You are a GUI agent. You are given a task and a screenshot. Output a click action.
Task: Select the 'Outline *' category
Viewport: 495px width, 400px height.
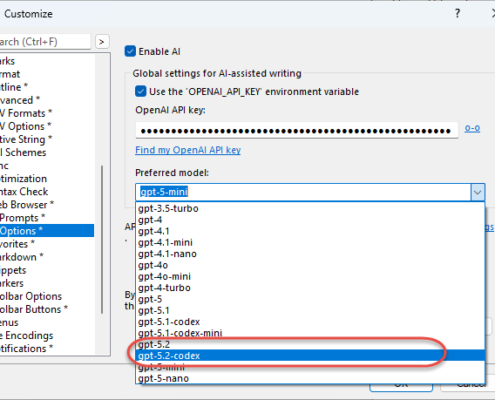pos(47,87)
